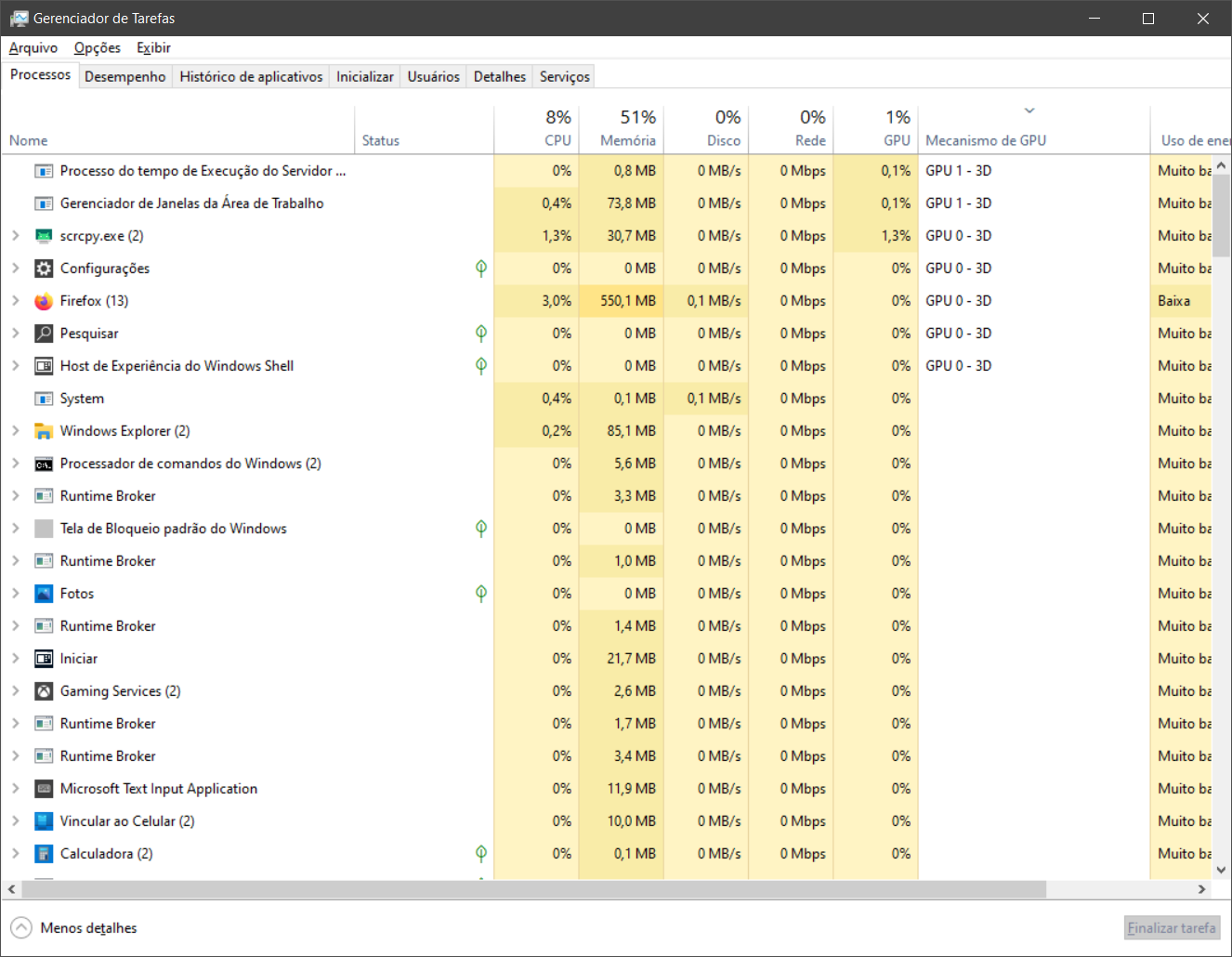This screenshot has height=957, width=1232.
Task: Sort processes by Rede column header
Action: click(791, 129)
